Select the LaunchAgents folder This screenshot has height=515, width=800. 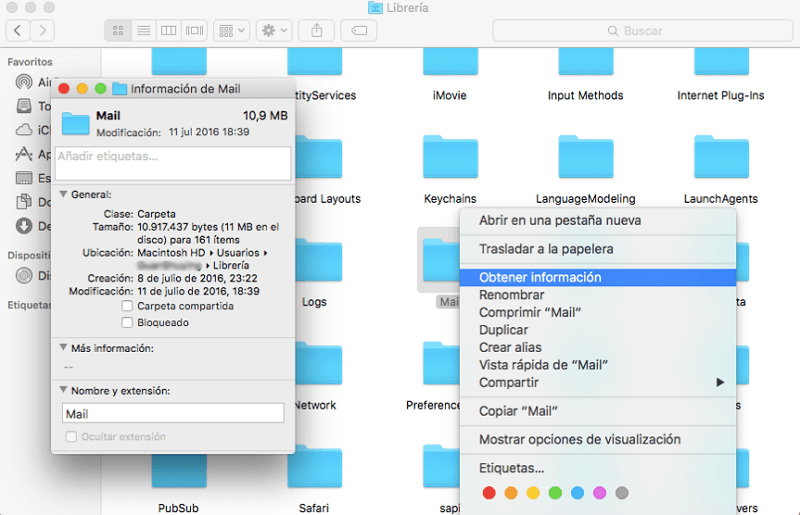tap(721, 157)
